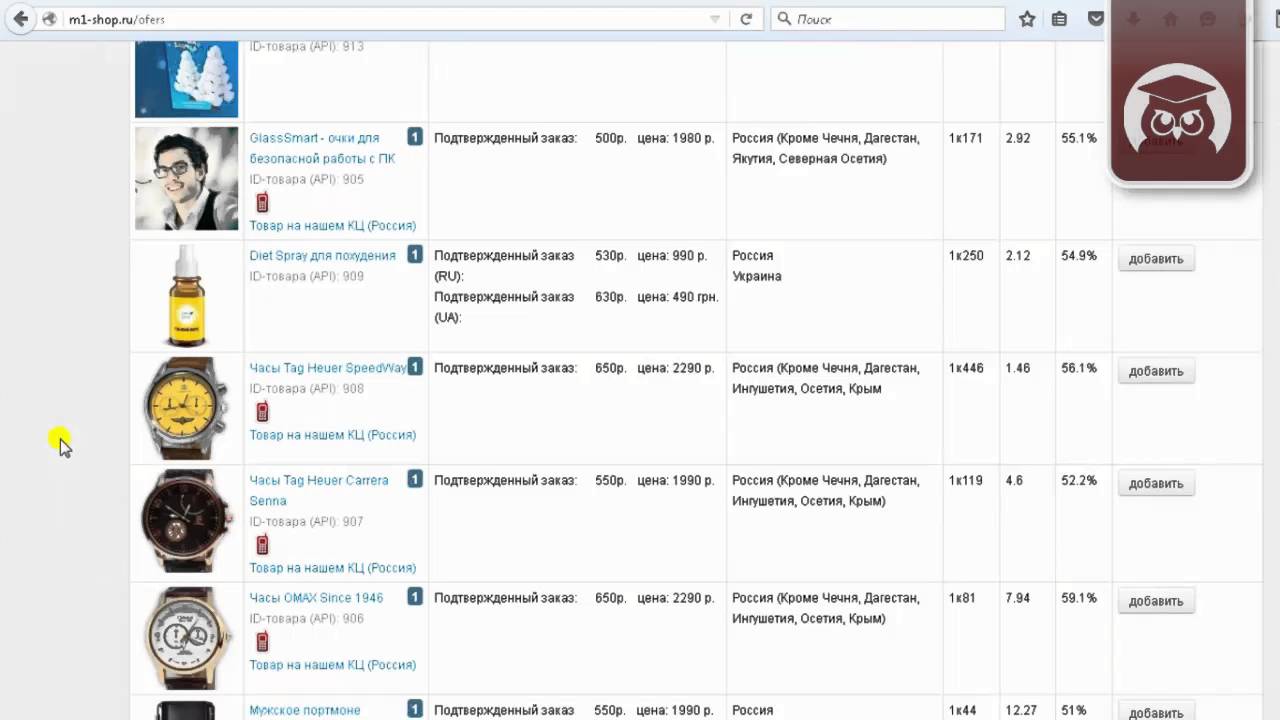The height and width of the screenshot is (720, 1280).
Task: Click the blue snowy trees product thumbnail
Action: [x=187, y=78]
